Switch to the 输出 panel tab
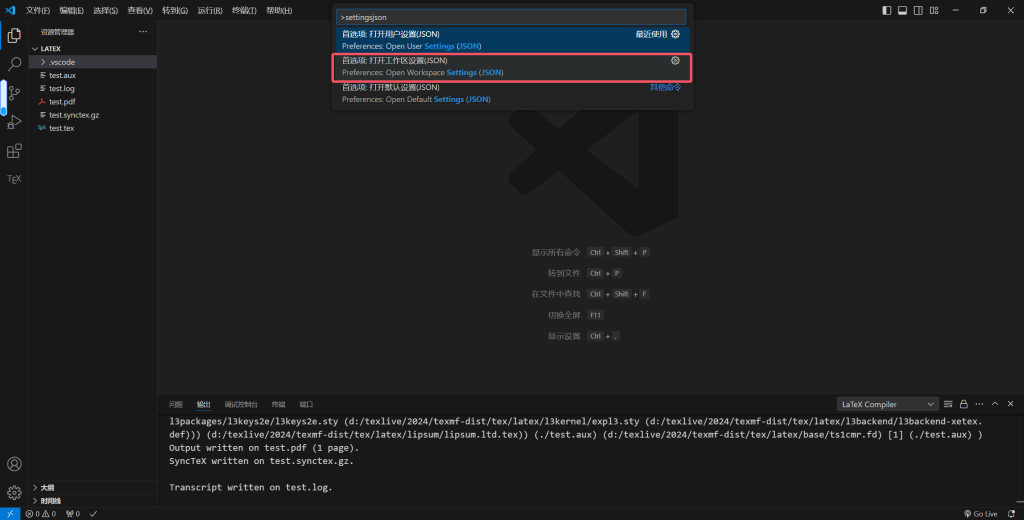Viewport: 1024px width, 520px height. 204,404
